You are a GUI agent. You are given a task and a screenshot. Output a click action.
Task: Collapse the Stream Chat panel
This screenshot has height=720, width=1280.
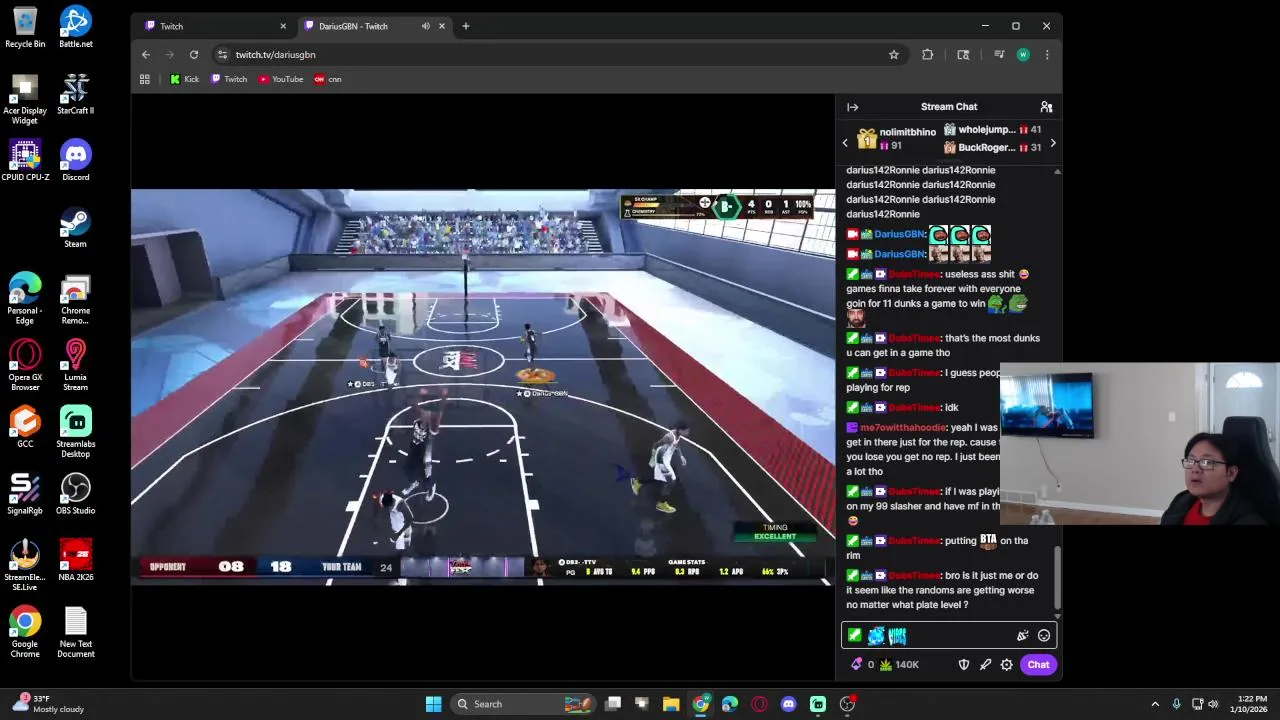pos(852,107)
